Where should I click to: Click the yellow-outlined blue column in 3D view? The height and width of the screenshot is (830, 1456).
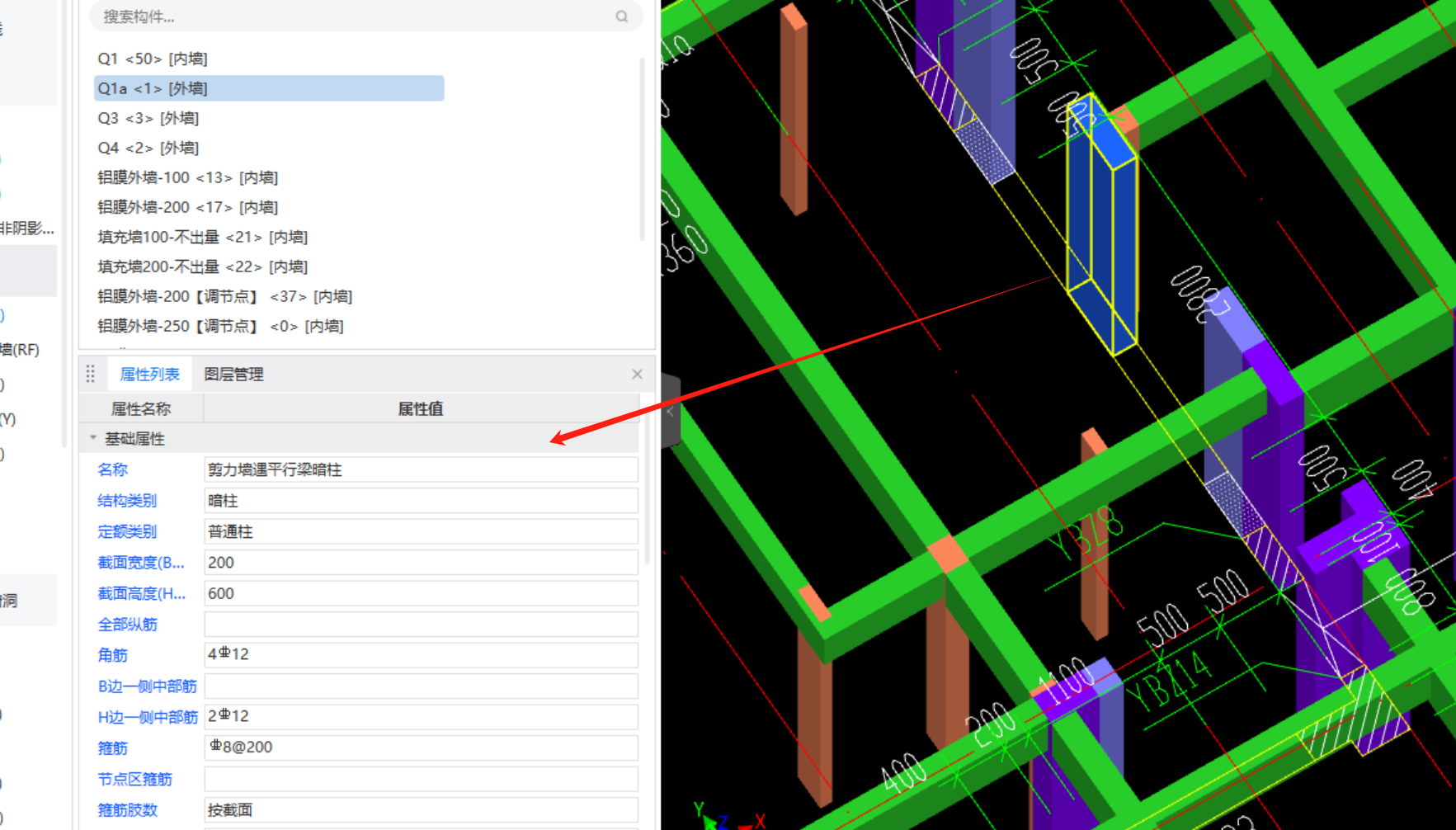pyautogui.click(x=1102, y=231)
